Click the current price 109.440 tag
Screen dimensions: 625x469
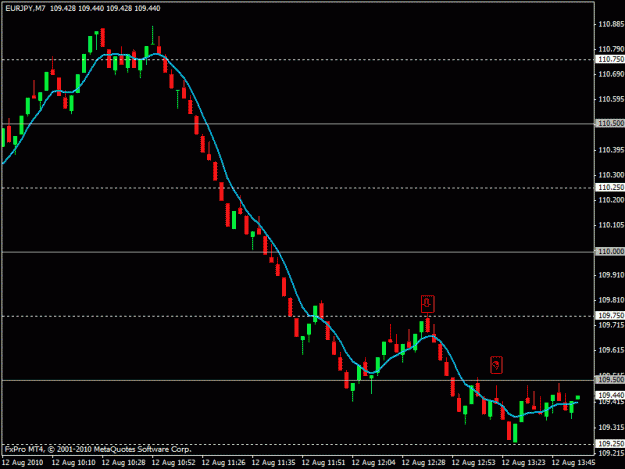tap(610, 395)
